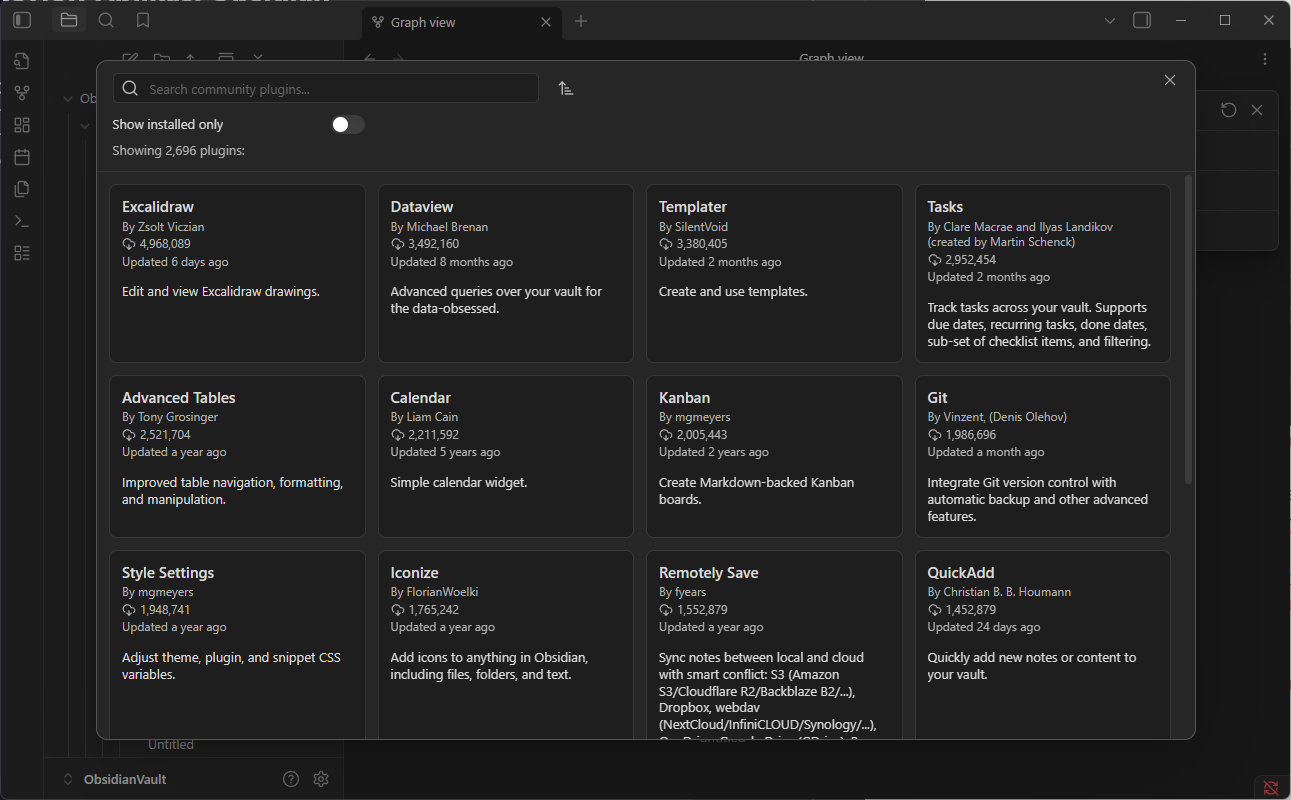Click the sort plugins icon
Viewport: 1291px width, 800px height.
(x=566, y=89)
